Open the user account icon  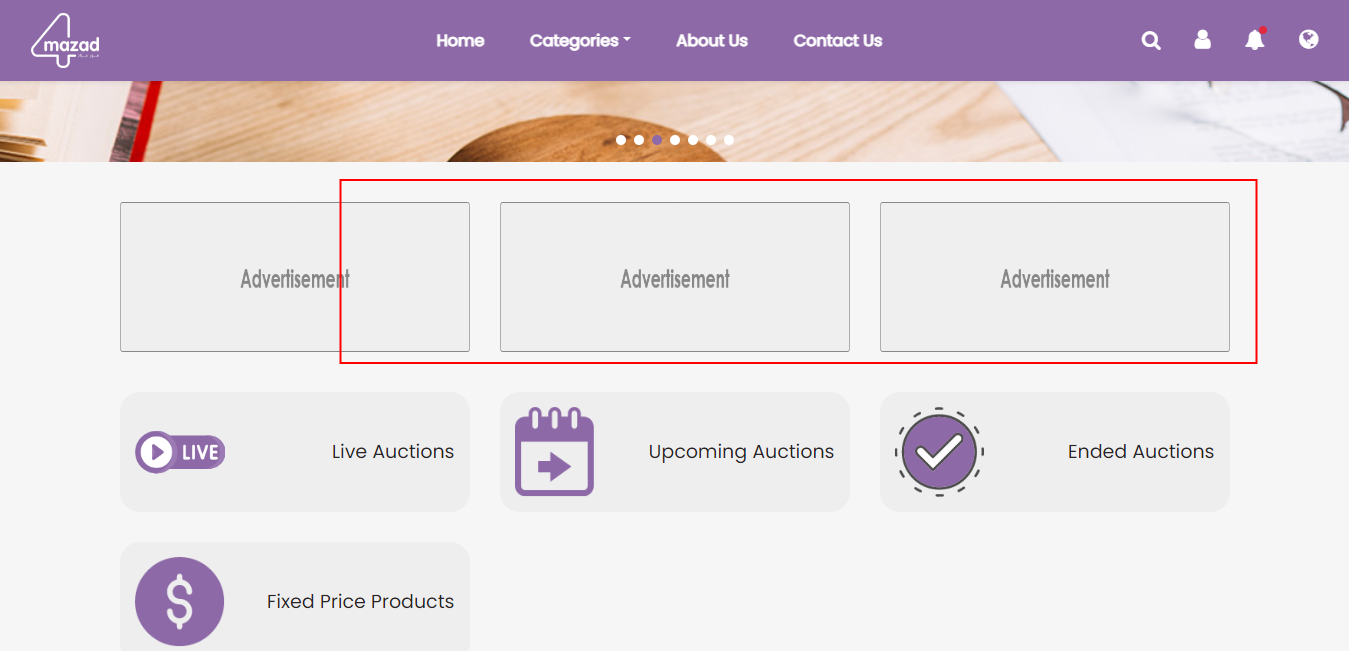click(x=1202, y=40)
